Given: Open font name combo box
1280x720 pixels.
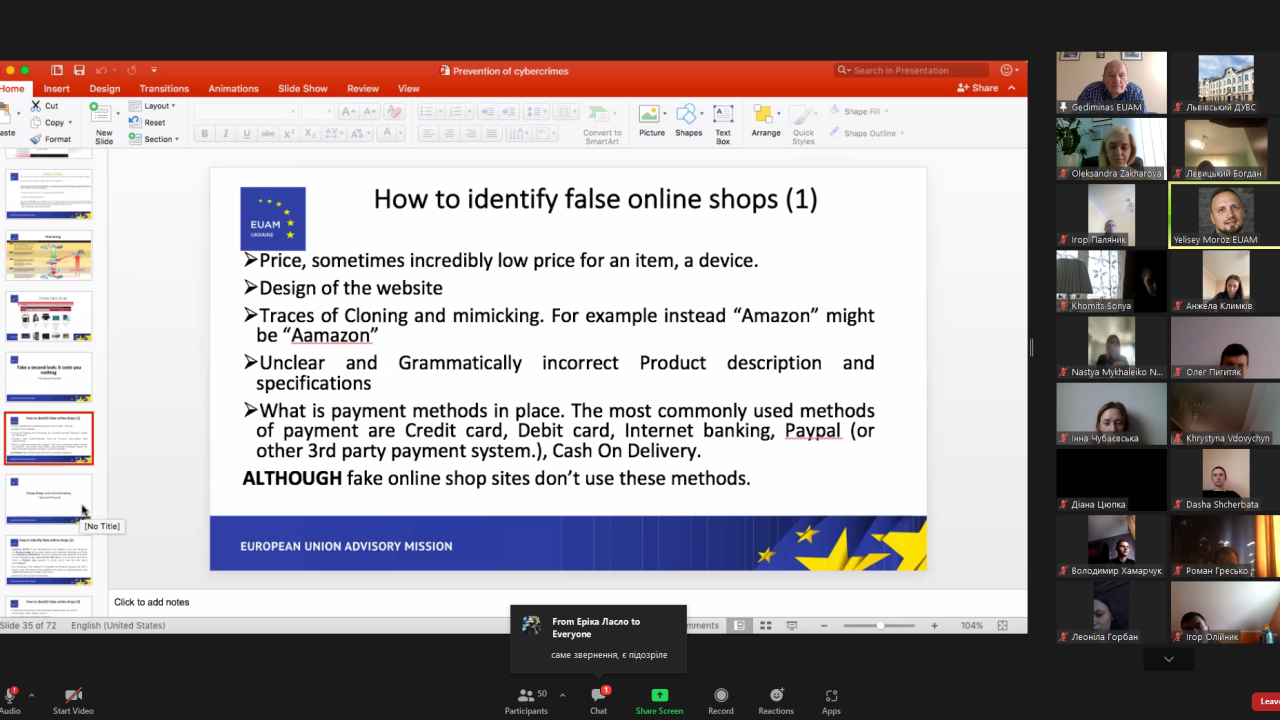Looking at the screenshot, I should click(246, 111).
